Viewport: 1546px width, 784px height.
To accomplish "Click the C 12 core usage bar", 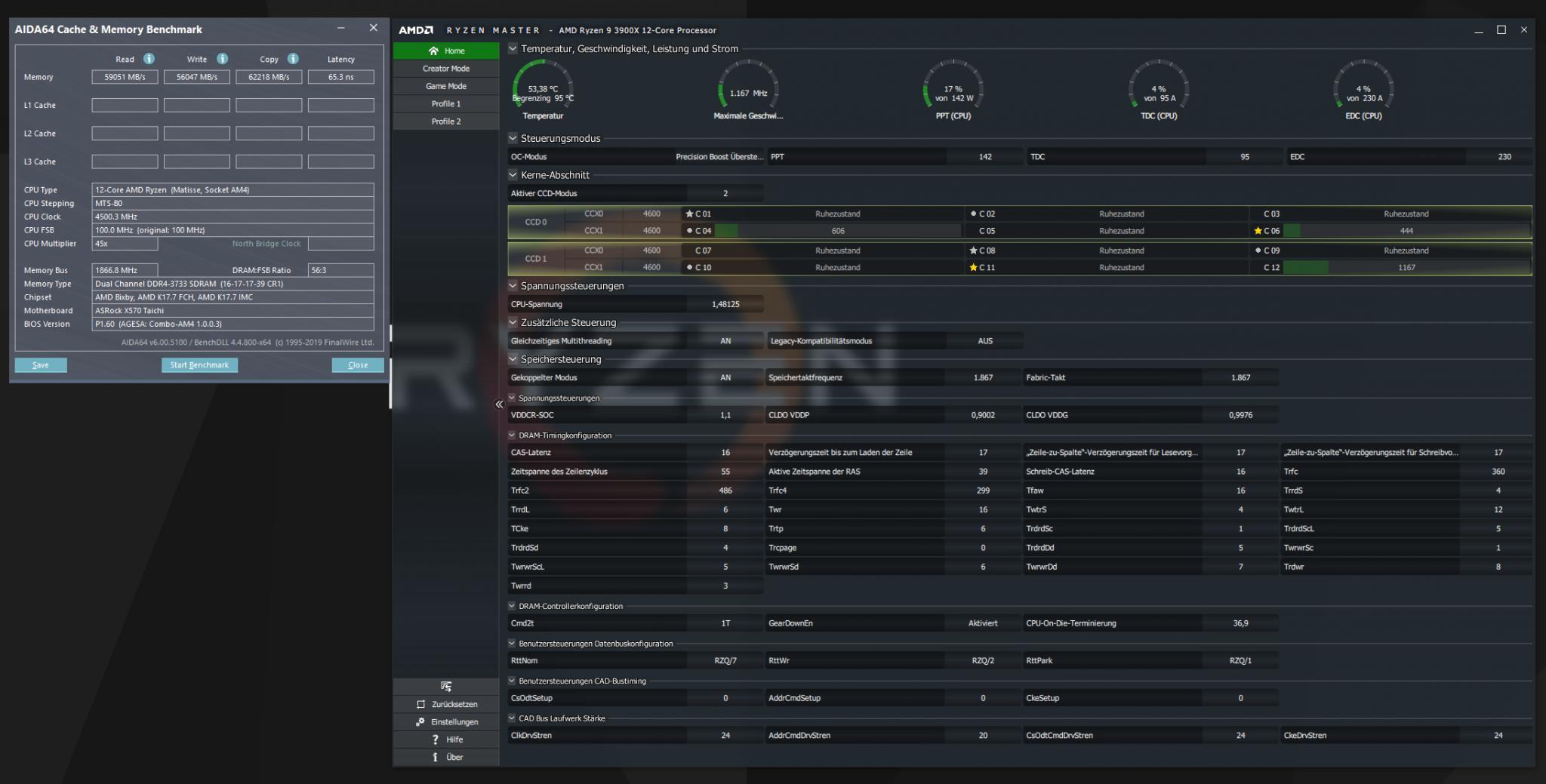I will (x=1406, y=267).
